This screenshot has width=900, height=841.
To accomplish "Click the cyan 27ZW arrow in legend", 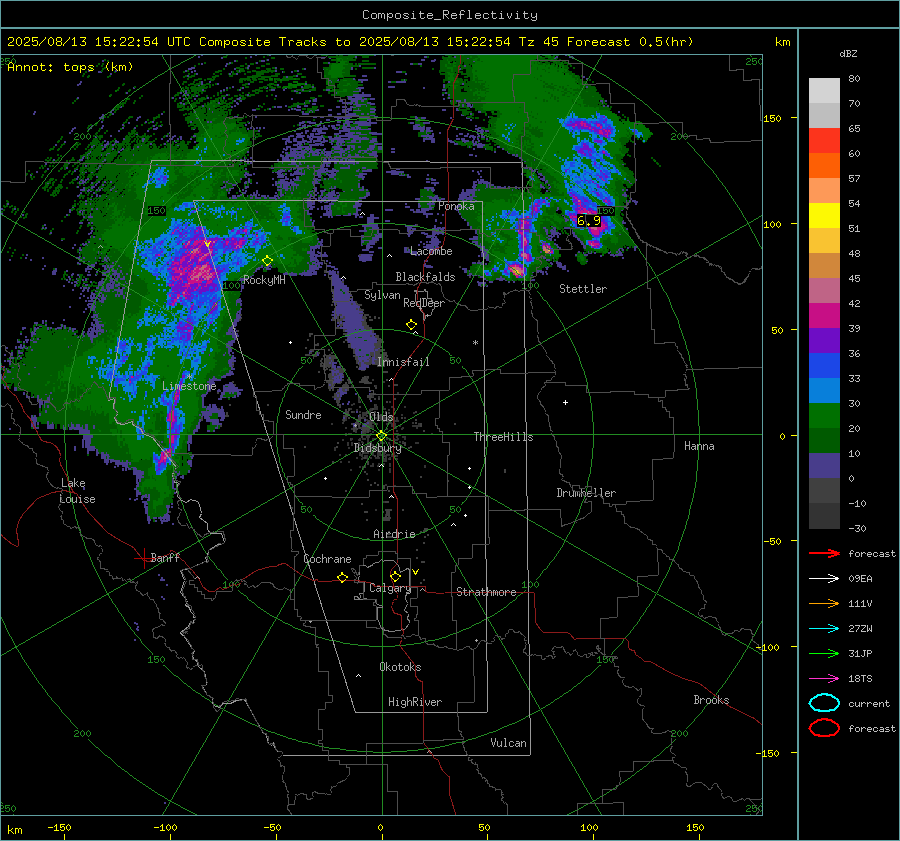I will click(824, 629).
